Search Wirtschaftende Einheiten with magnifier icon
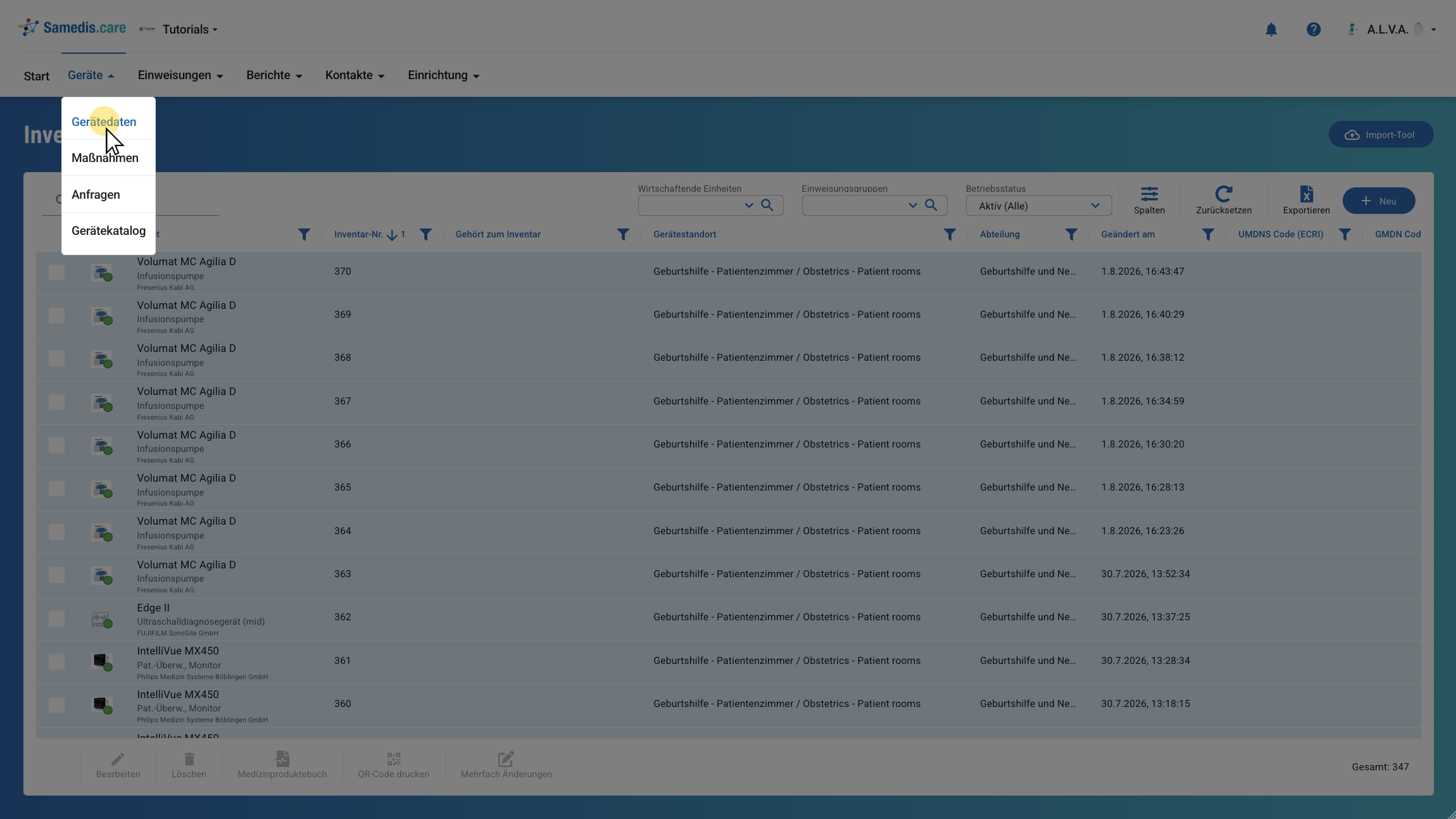This screenshot has height=819, width=1456. [767, 205]
